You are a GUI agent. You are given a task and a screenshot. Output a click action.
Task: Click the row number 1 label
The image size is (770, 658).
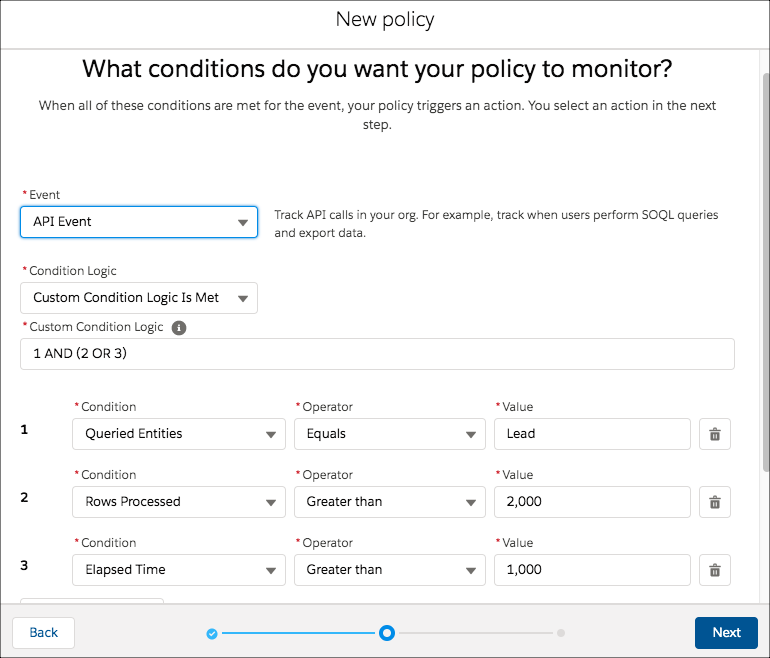pyautogui.click(x=24, y=430)
